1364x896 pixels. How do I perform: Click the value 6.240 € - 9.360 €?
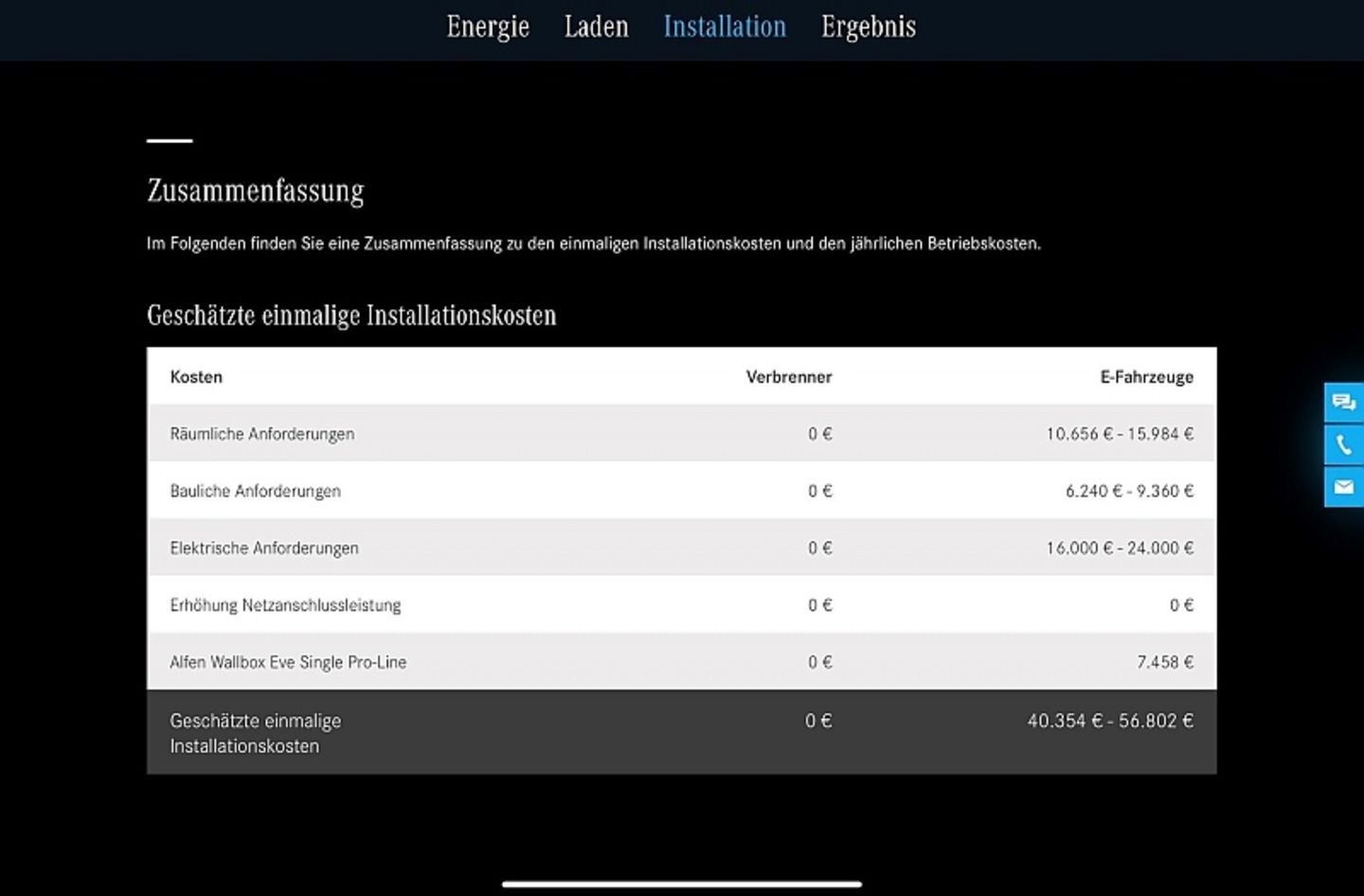[x=1129, y=491]
